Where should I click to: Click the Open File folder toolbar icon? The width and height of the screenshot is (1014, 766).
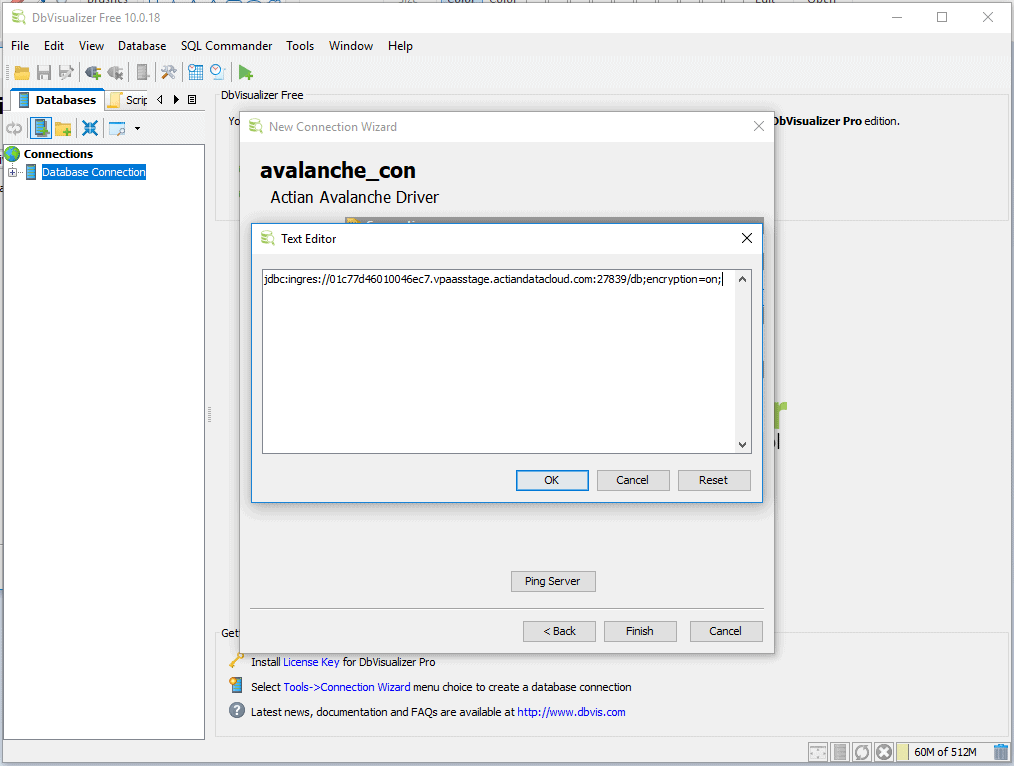(21, 72)
